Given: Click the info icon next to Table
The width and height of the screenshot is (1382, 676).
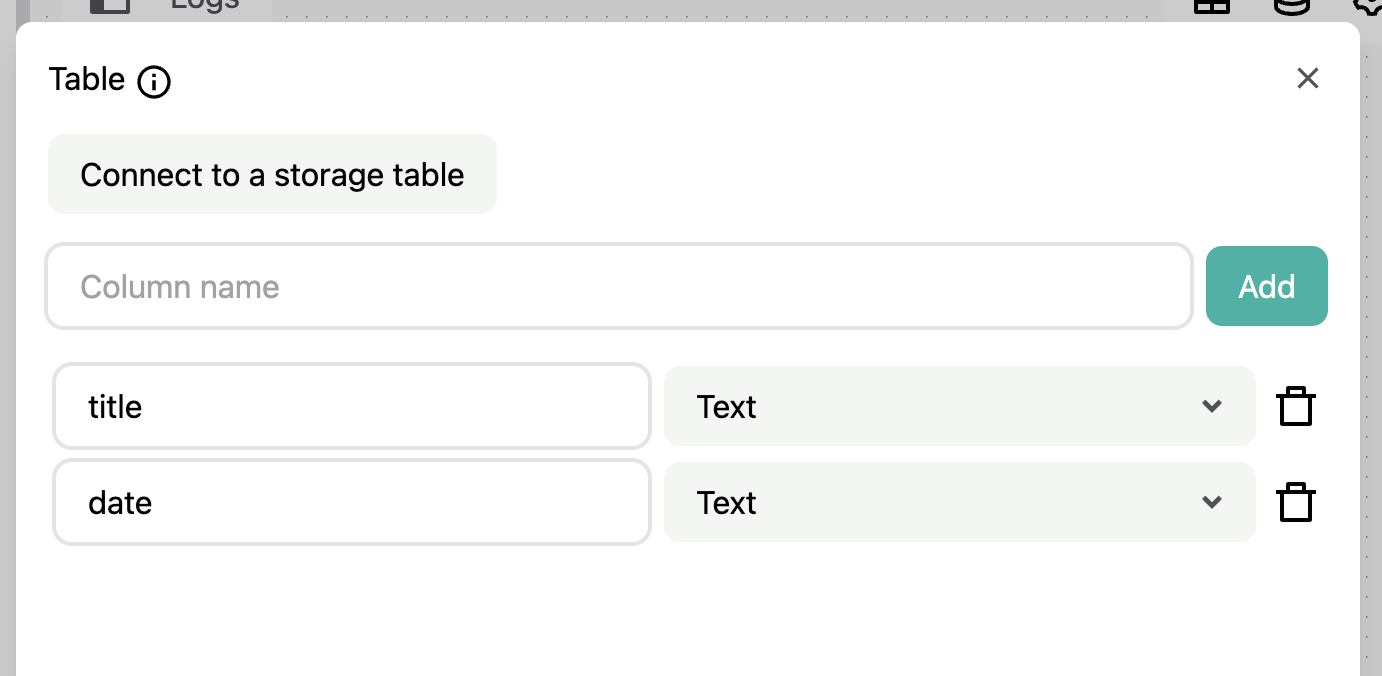Looking at the screenshot, I should pyautogui.click(x=154, y=81).
